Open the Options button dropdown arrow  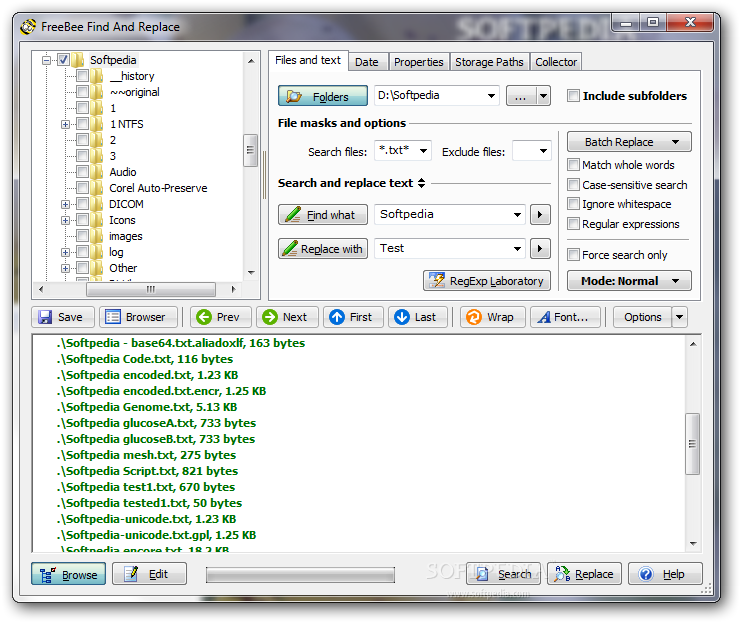680,317
